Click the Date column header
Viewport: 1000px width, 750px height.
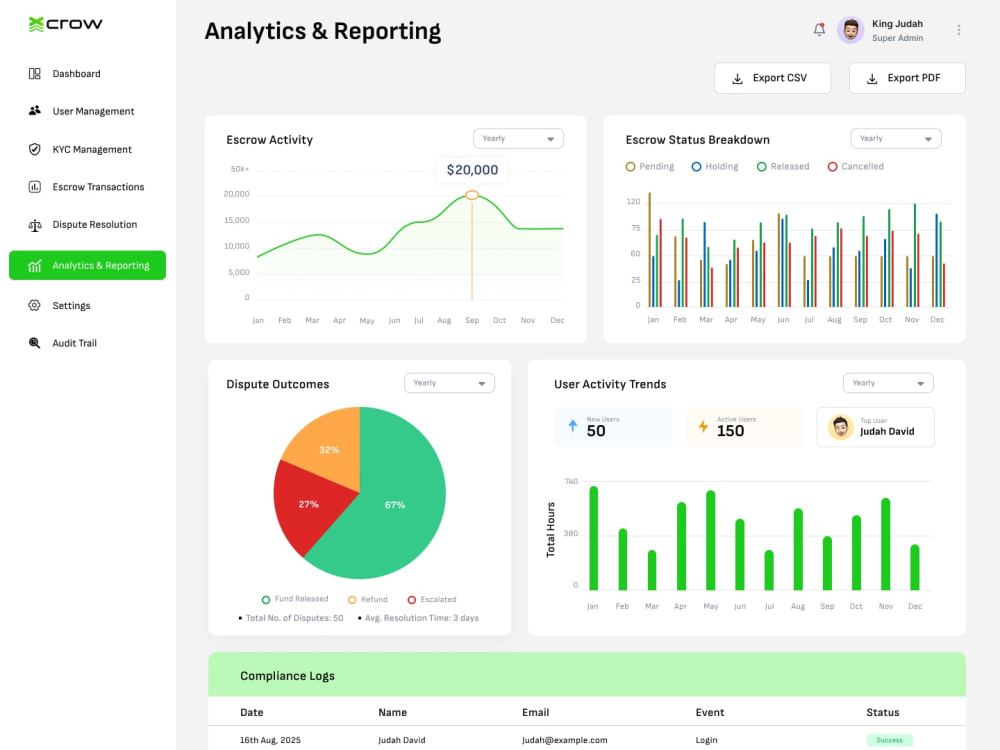[x=252, y=712]
